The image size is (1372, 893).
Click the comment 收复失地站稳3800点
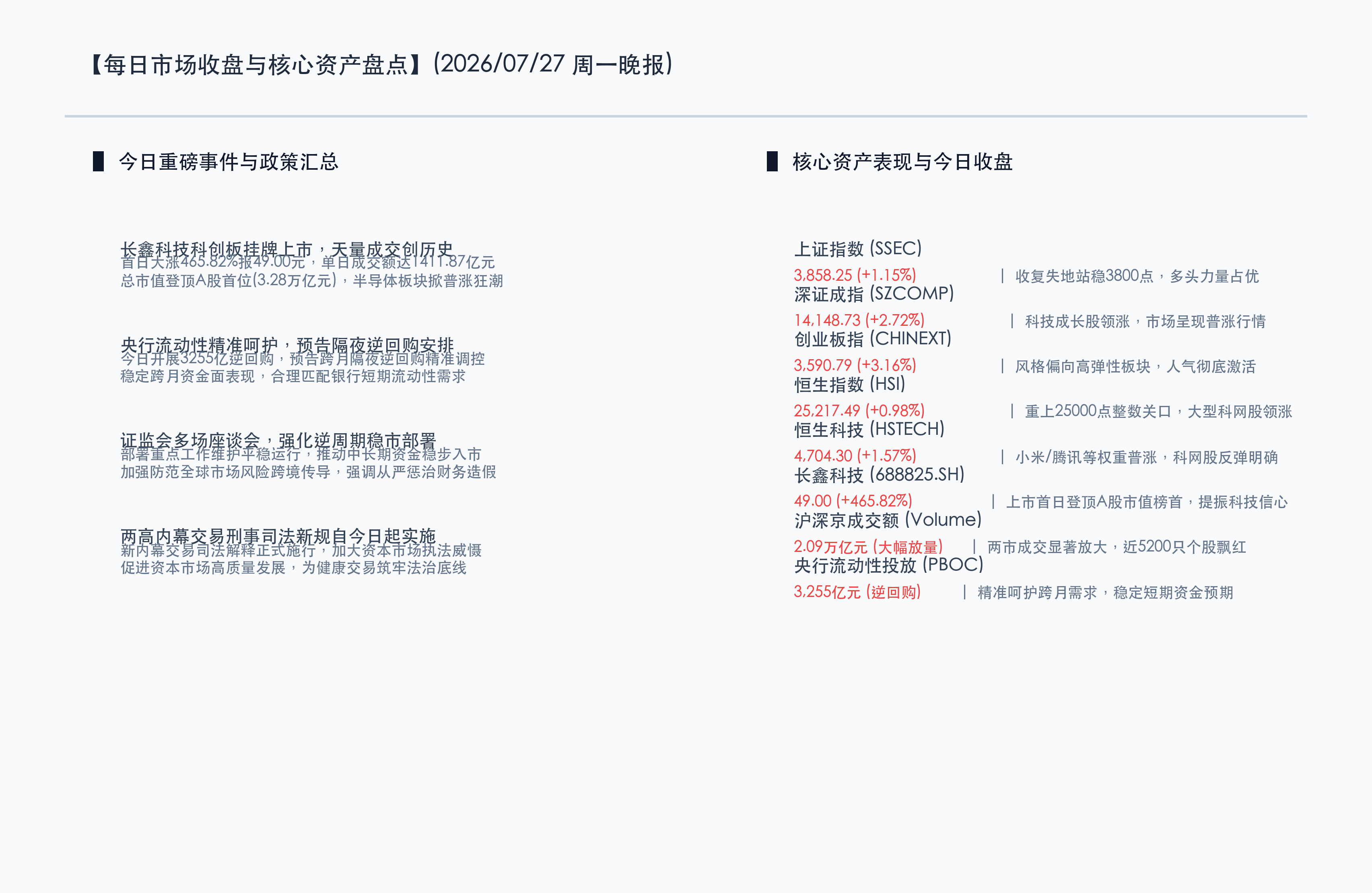point(1084,276)
